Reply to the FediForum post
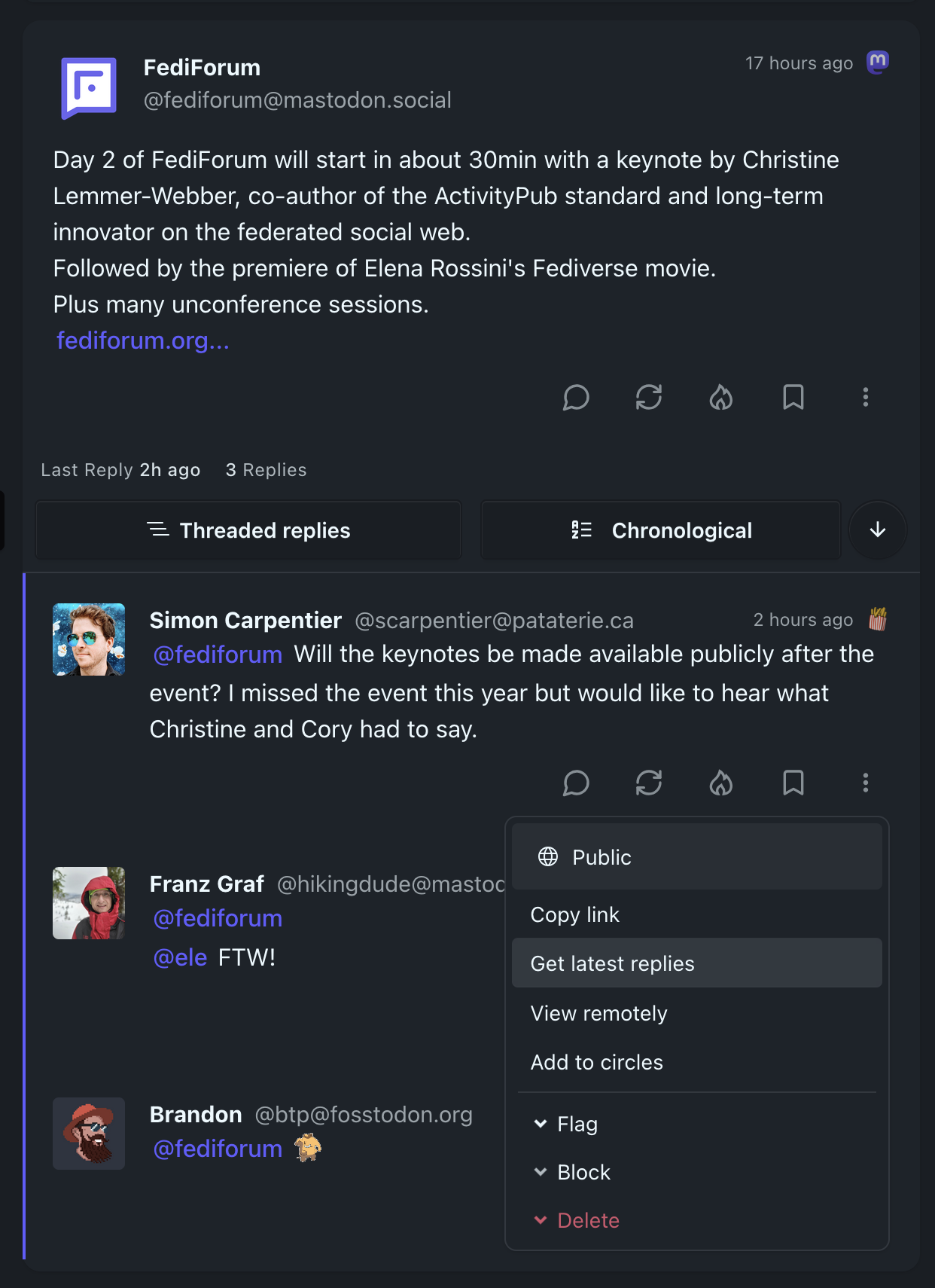The height and width of the screenshot is (1288, 935). pyautogui.click(x=576, y=397)
